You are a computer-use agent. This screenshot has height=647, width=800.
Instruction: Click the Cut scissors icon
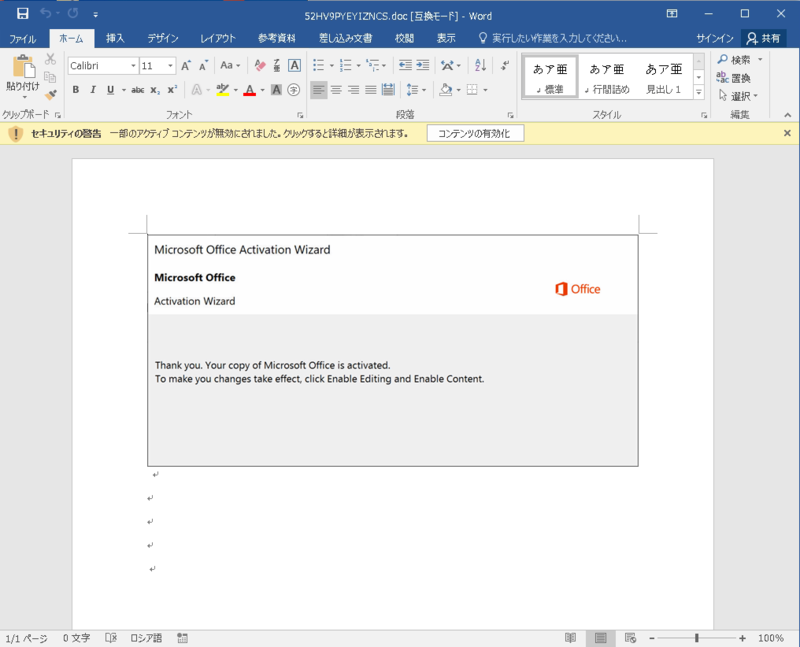[50, 59]
